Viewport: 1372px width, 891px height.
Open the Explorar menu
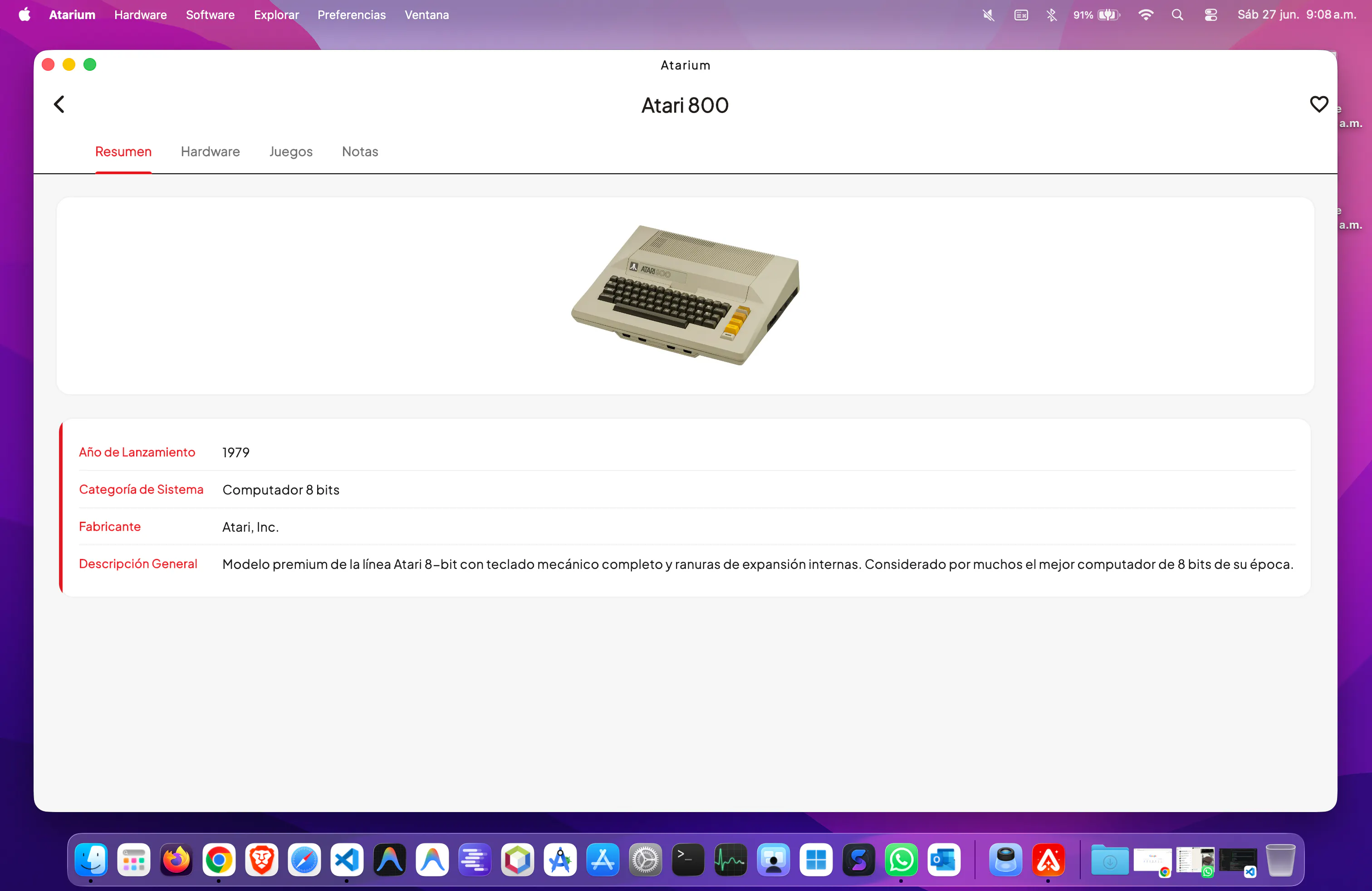coord(276,15)
